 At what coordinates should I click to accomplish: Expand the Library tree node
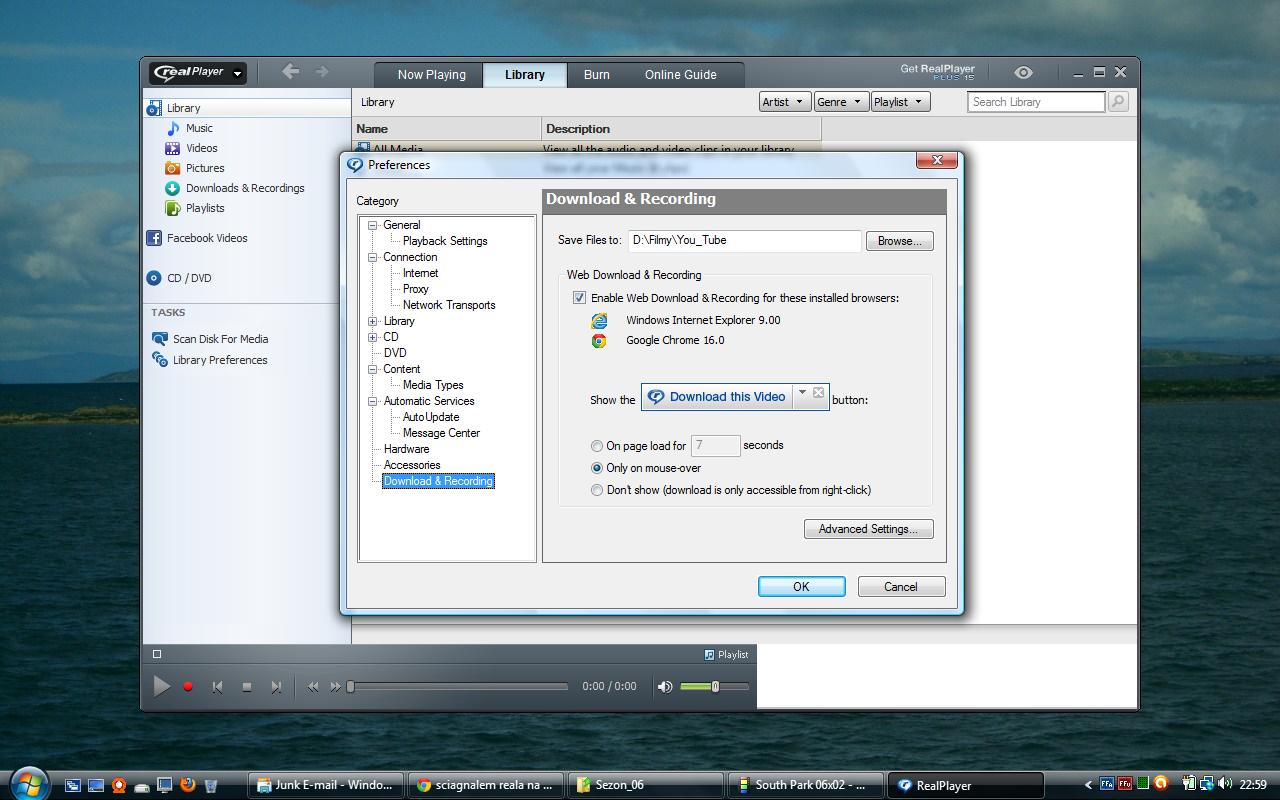373,321
